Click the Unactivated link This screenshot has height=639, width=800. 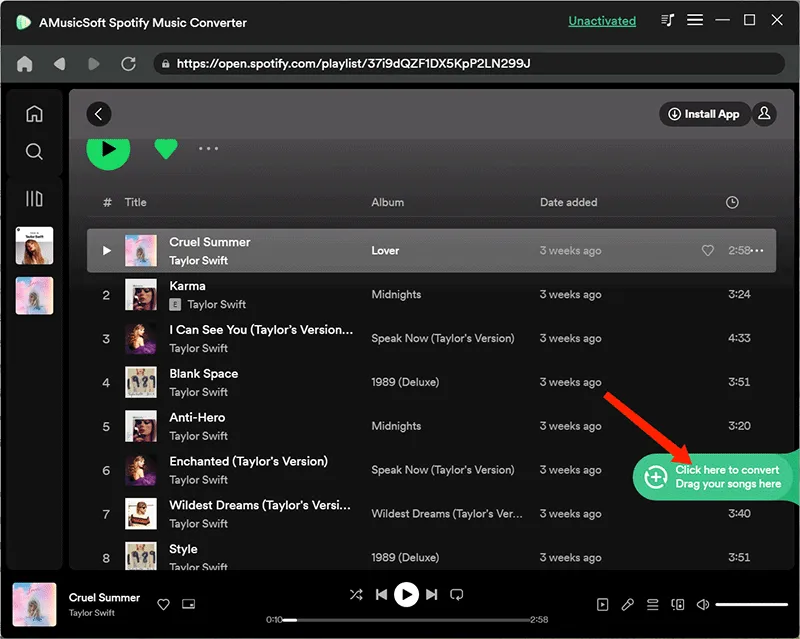tap(602, 20)
